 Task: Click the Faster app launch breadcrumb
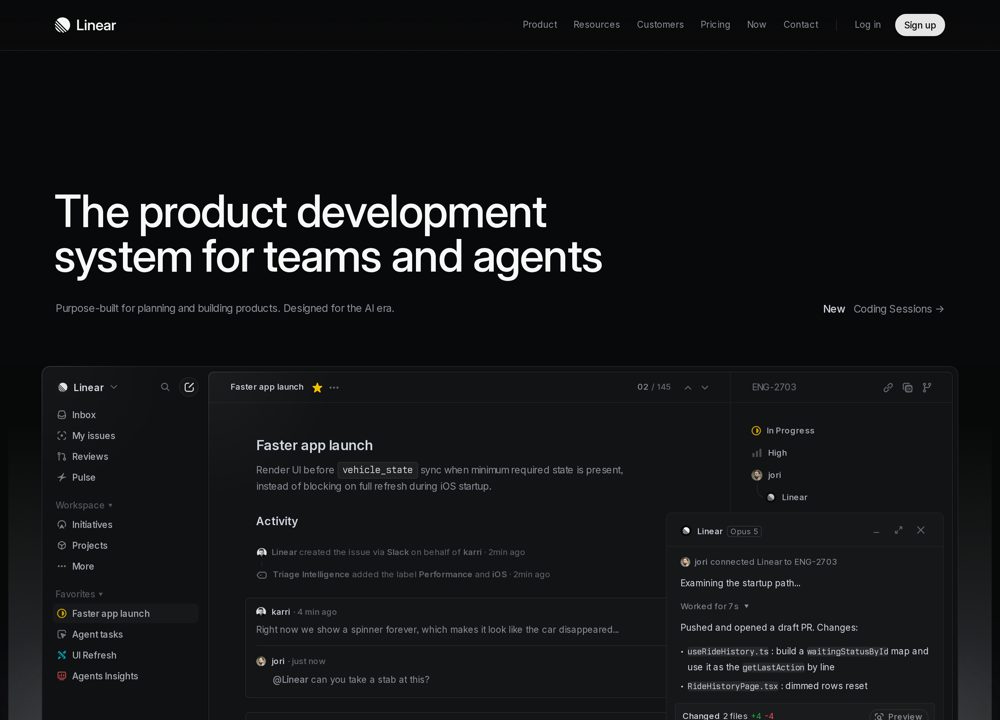[x=267, y=387]
